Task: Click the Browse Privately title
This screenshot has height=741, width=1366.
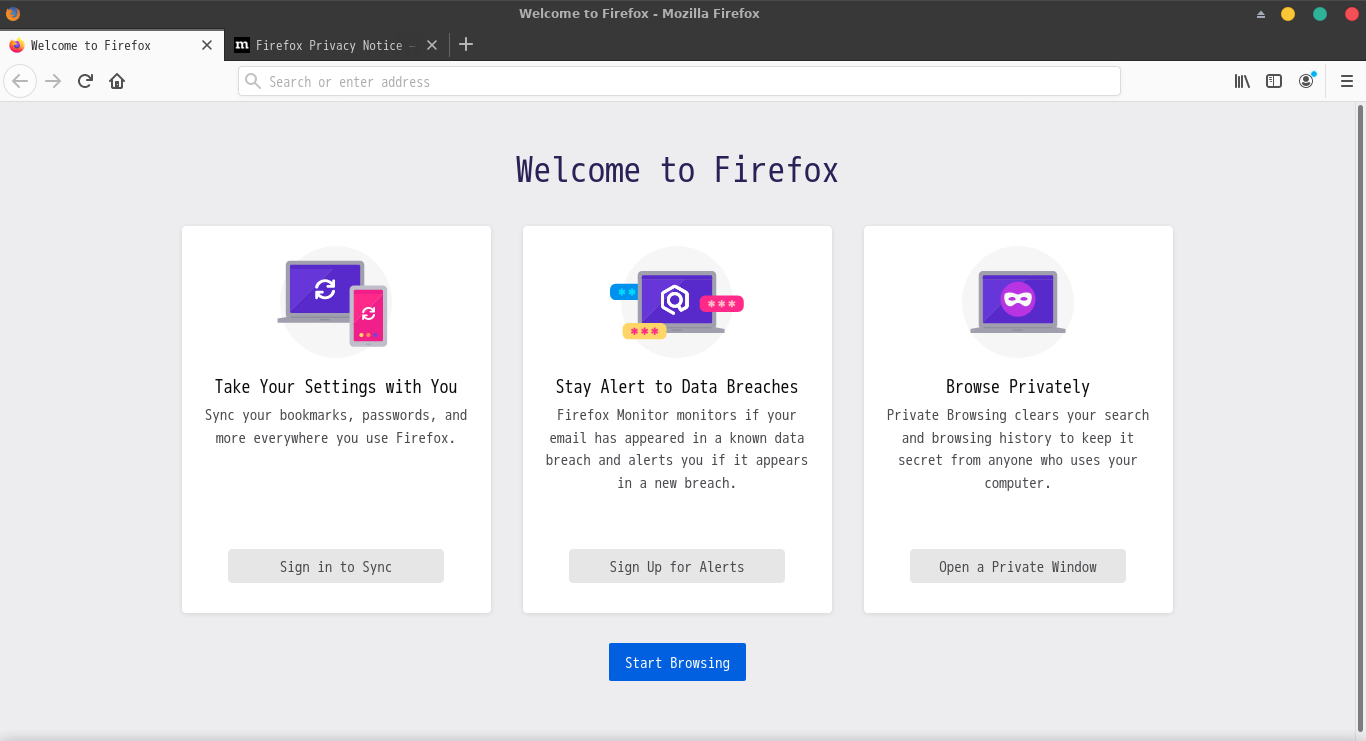Action: pos(1018,387)
